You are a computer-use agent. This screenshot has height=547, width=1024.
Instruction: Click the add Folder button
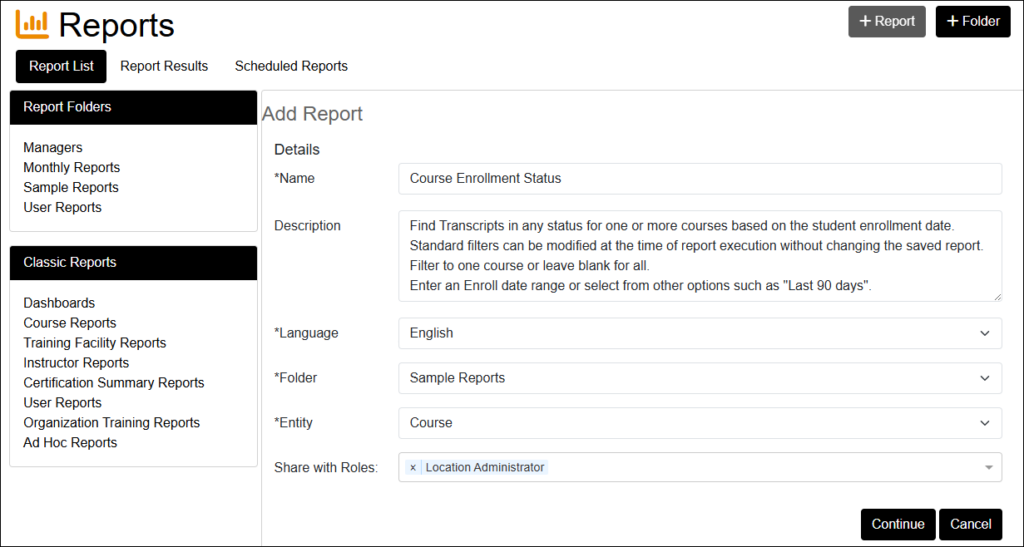tap(972, 21)
